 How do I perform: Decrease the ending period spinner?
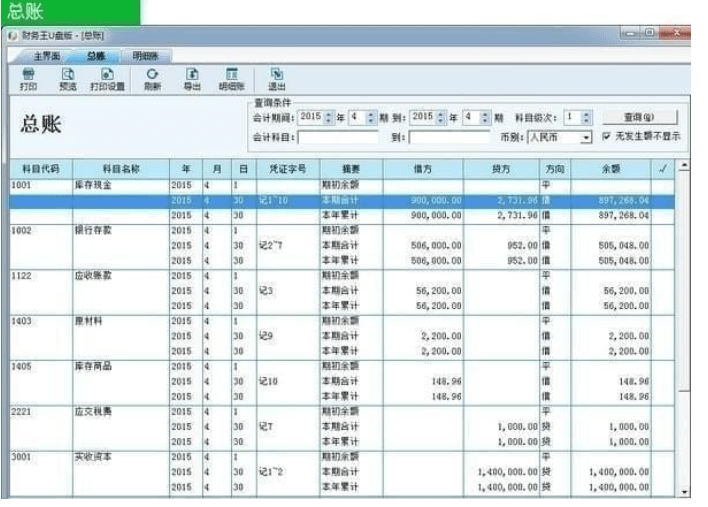pos(485,121)
